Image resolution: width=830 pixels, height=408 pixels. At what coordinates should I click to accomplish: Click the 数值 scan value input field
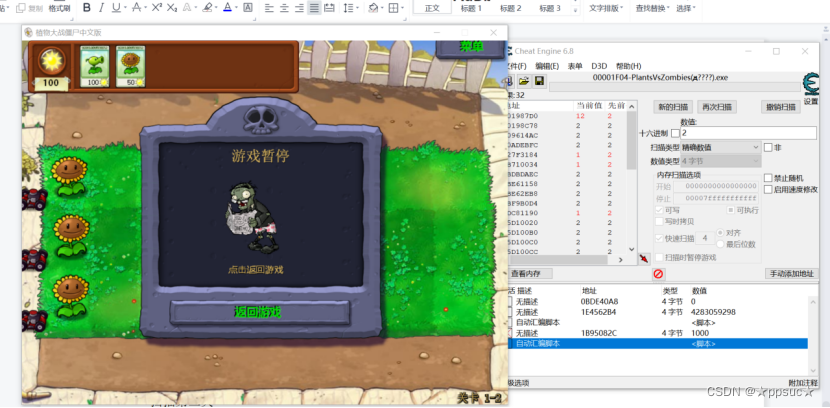pos(748,133)
